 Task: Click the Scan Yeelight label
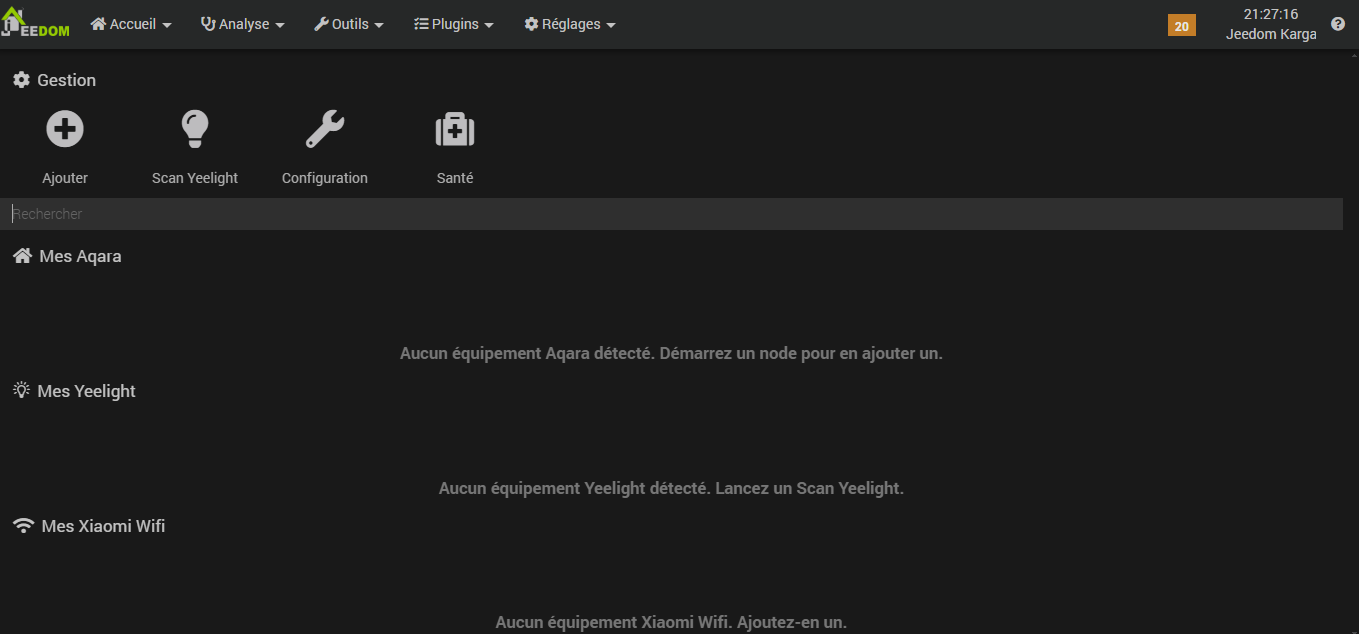(195, 178)
